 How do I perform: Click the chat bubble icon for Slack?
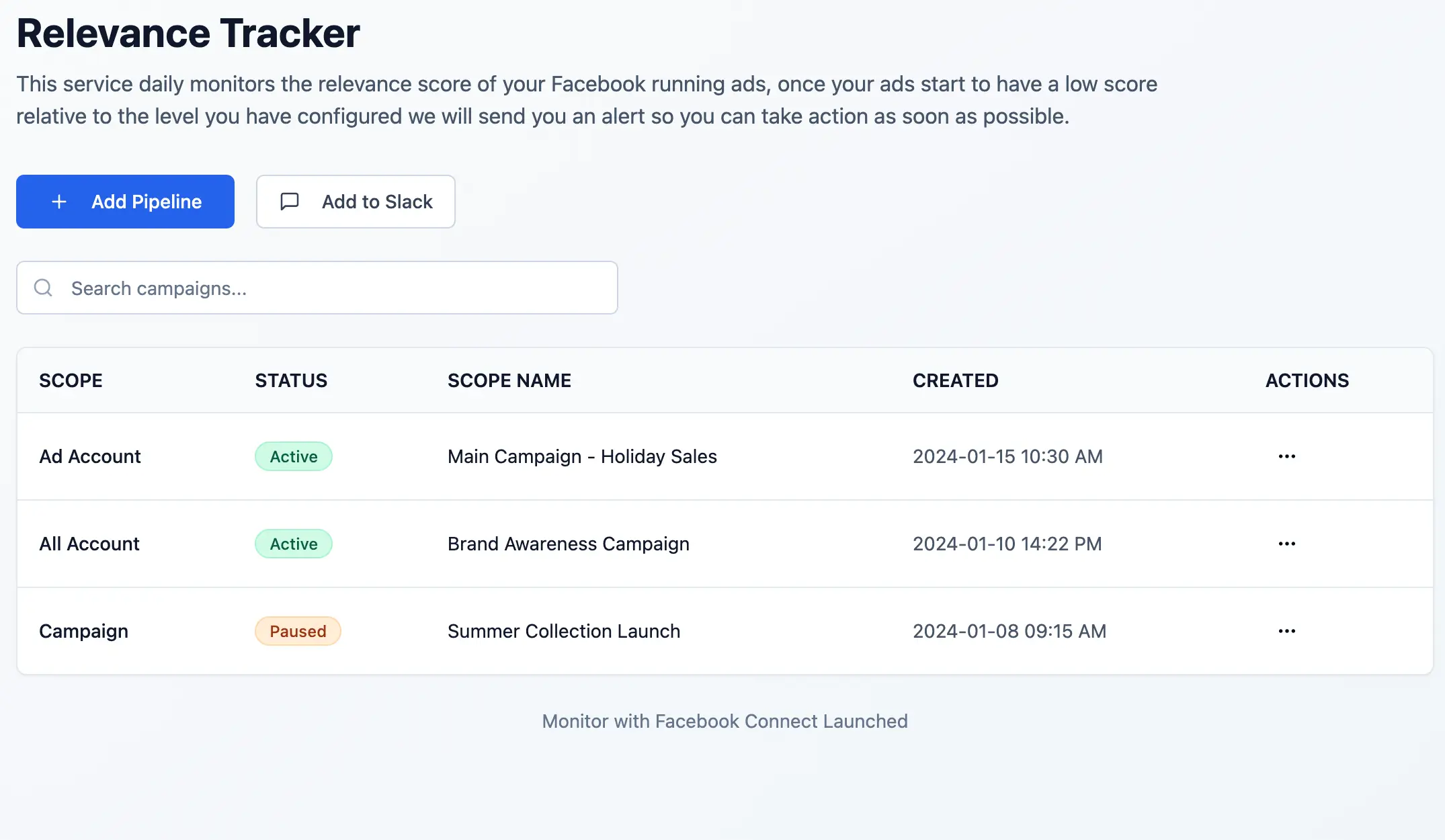tap(290, 202)
